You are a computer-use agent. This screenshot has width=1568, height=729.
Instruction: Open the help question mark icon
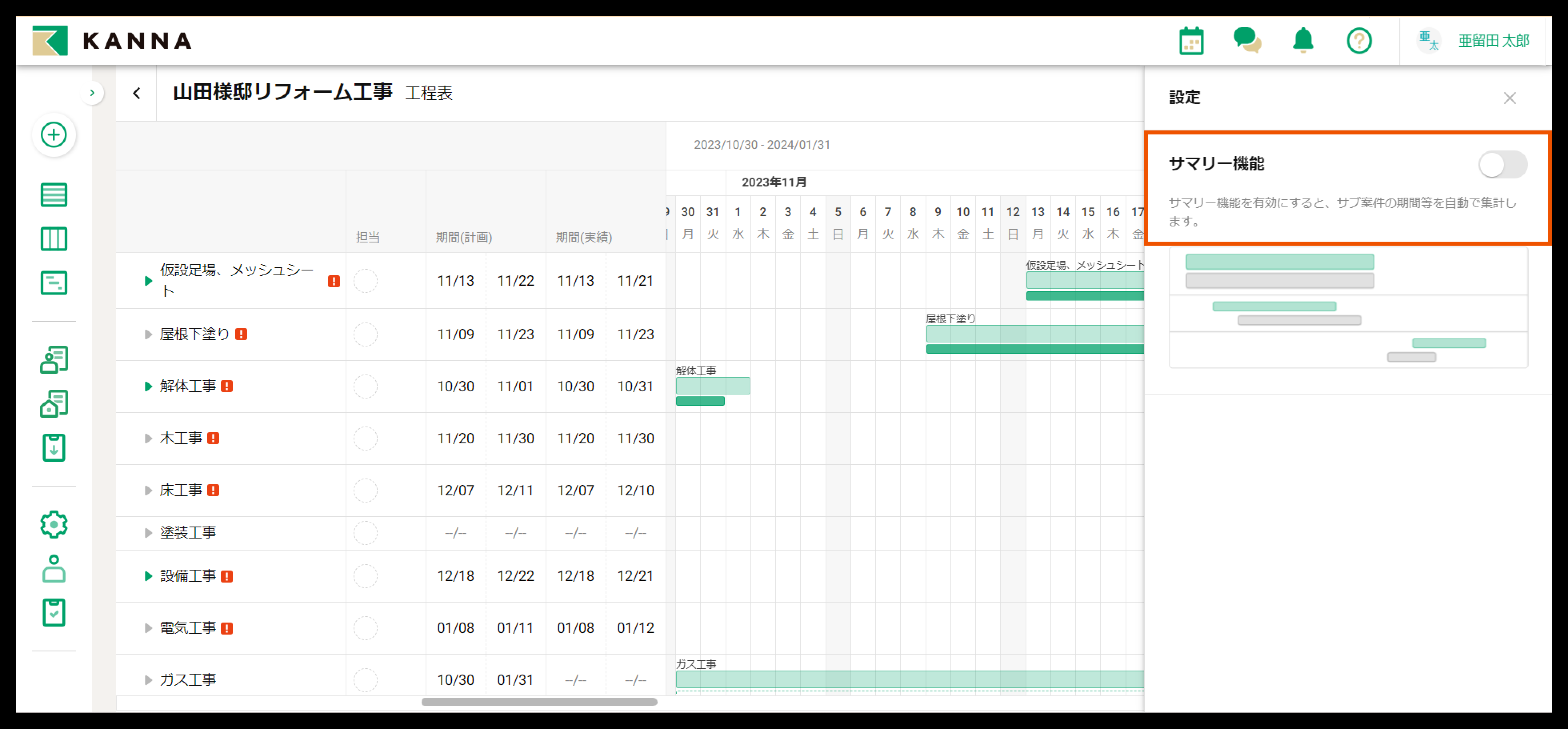[x=1359, y=42]
